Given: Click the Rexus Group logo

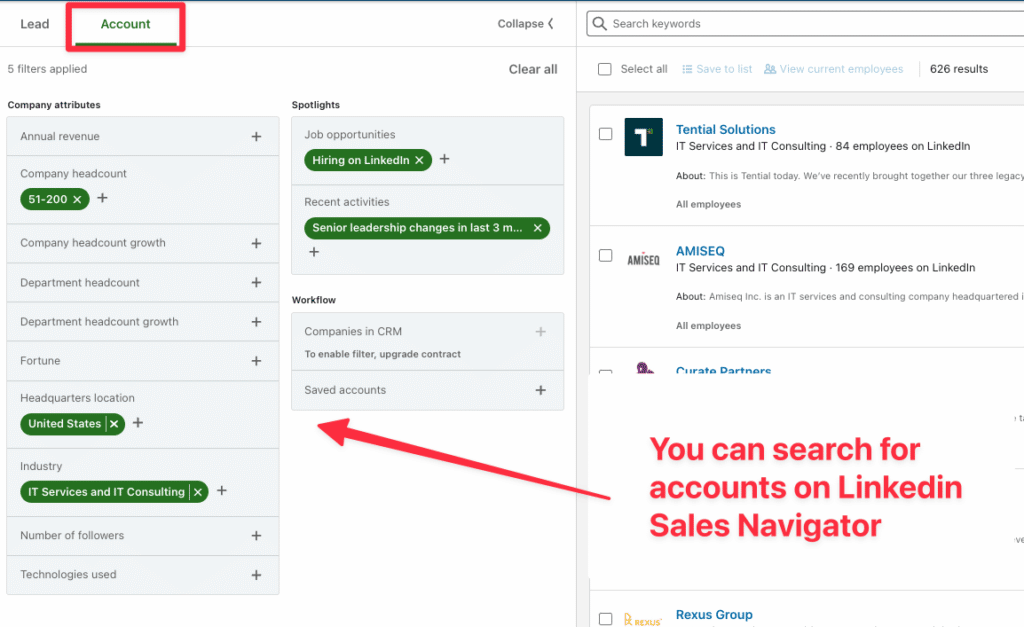Looking at the screenshot, I should coord(643,619).
